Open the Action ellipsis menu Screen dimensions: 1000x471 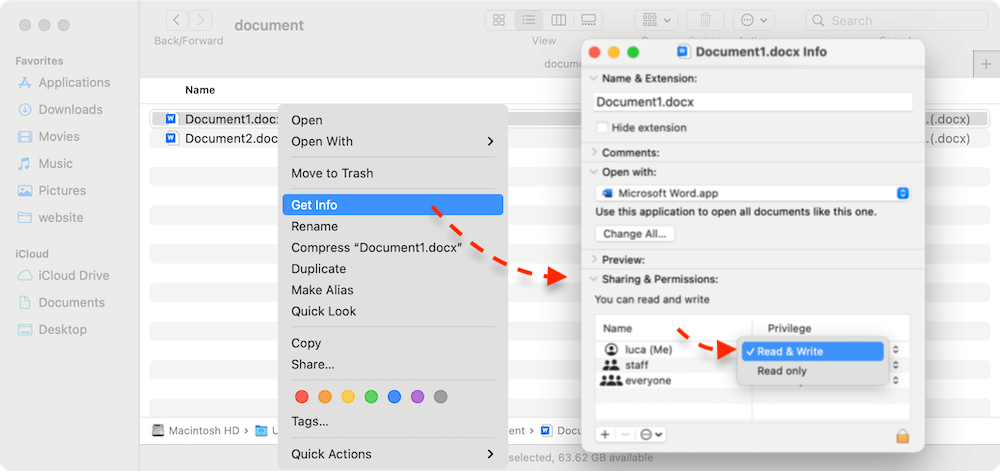[x=753, y=20]
